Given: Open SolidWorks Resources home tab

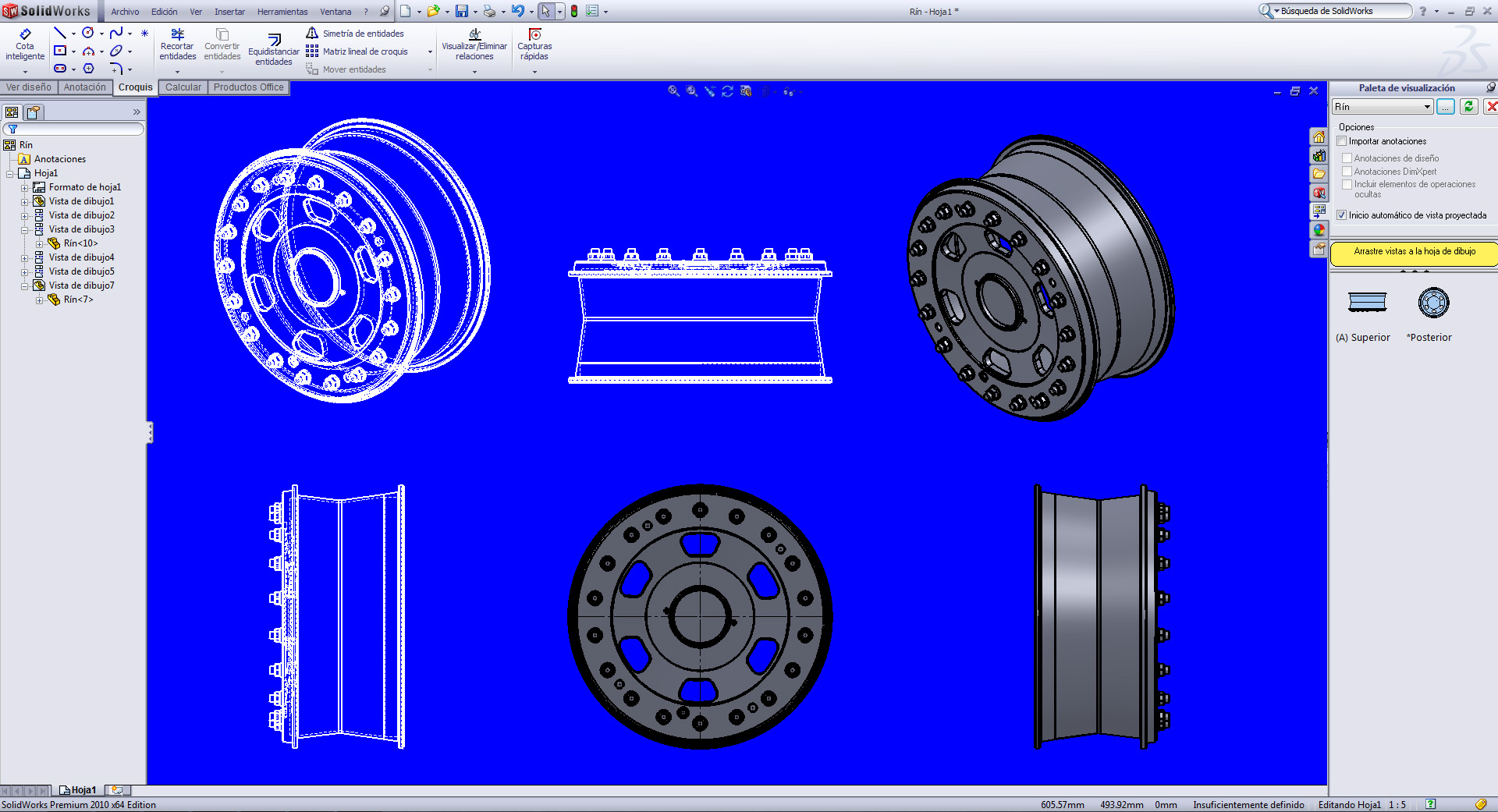Looking at the screenshot, I should click(x=1319, y=137).
